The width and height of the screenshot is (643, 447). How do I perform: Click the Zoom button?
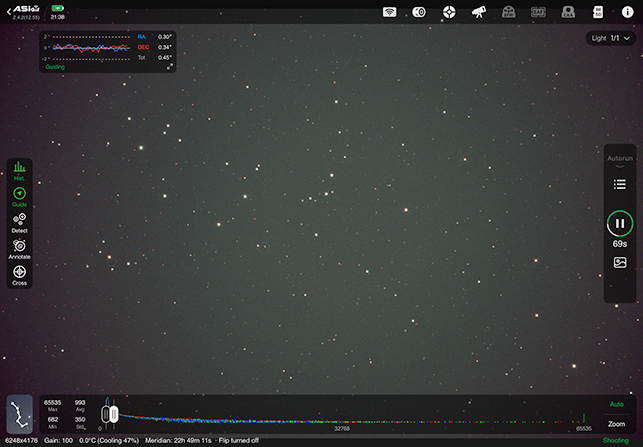pos(616,424)
